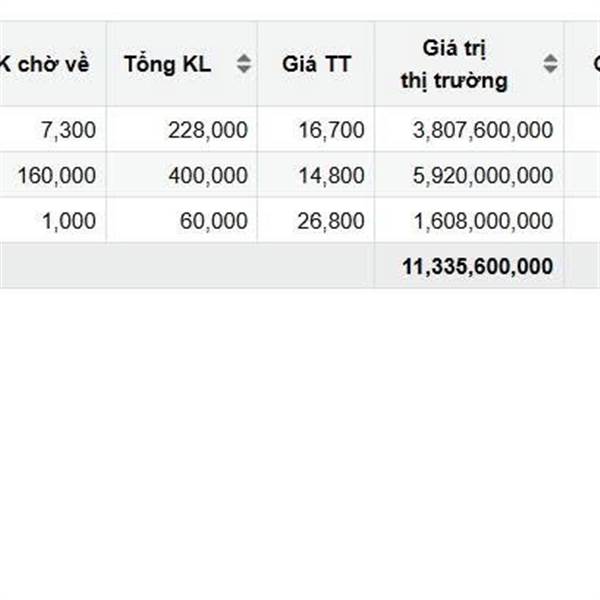Click the Giá TT column header
The image size is (600, 600).
316,64
